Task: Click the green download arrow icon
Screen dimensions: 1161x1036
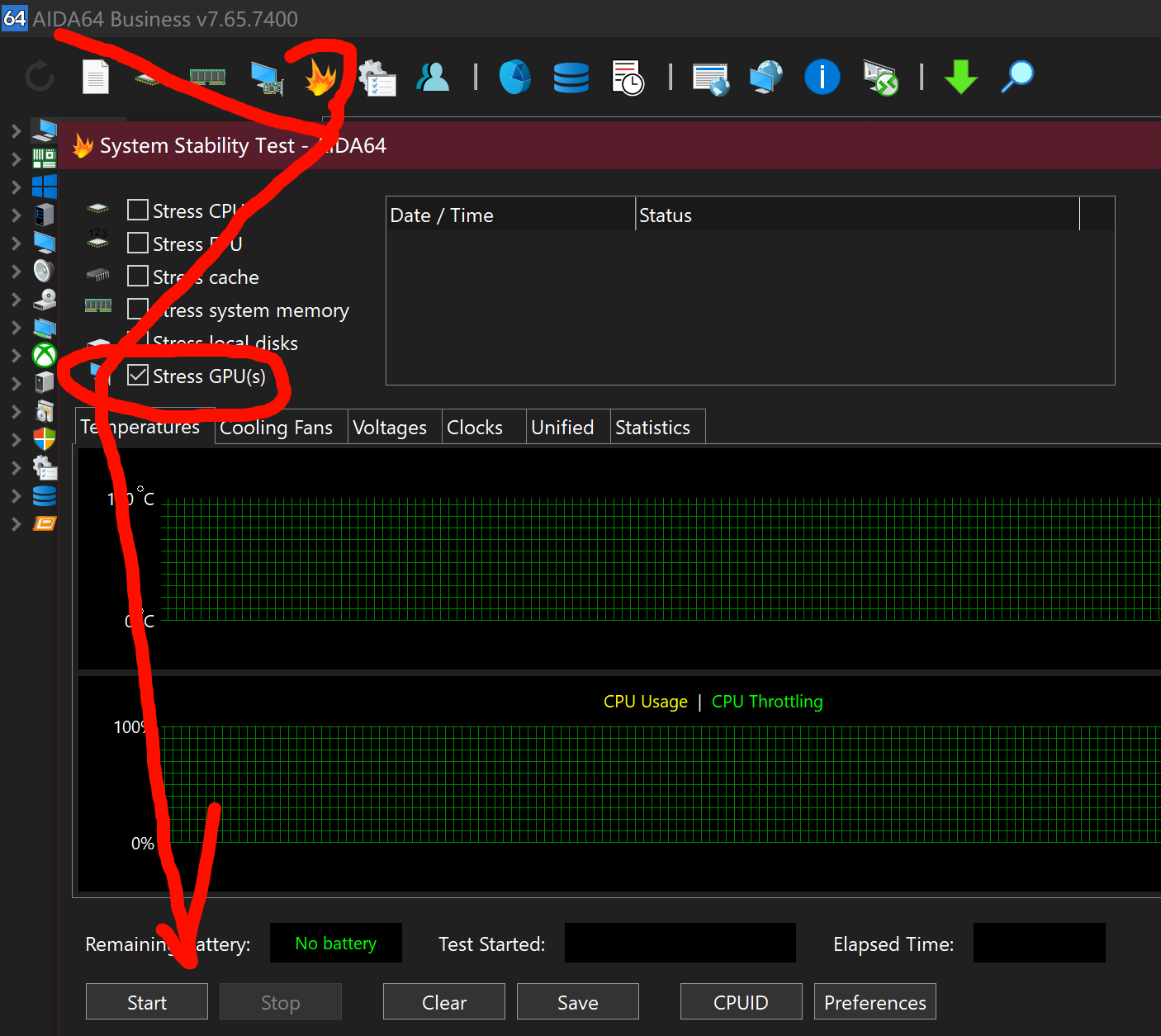Action: tap(960, 78)
